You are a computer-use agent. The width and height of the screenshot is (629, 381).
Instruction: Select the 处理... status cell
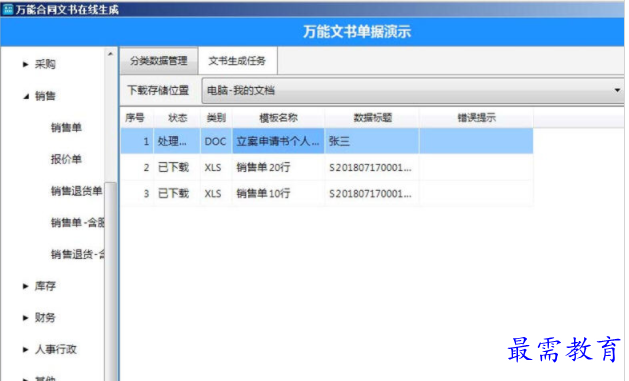177,141
